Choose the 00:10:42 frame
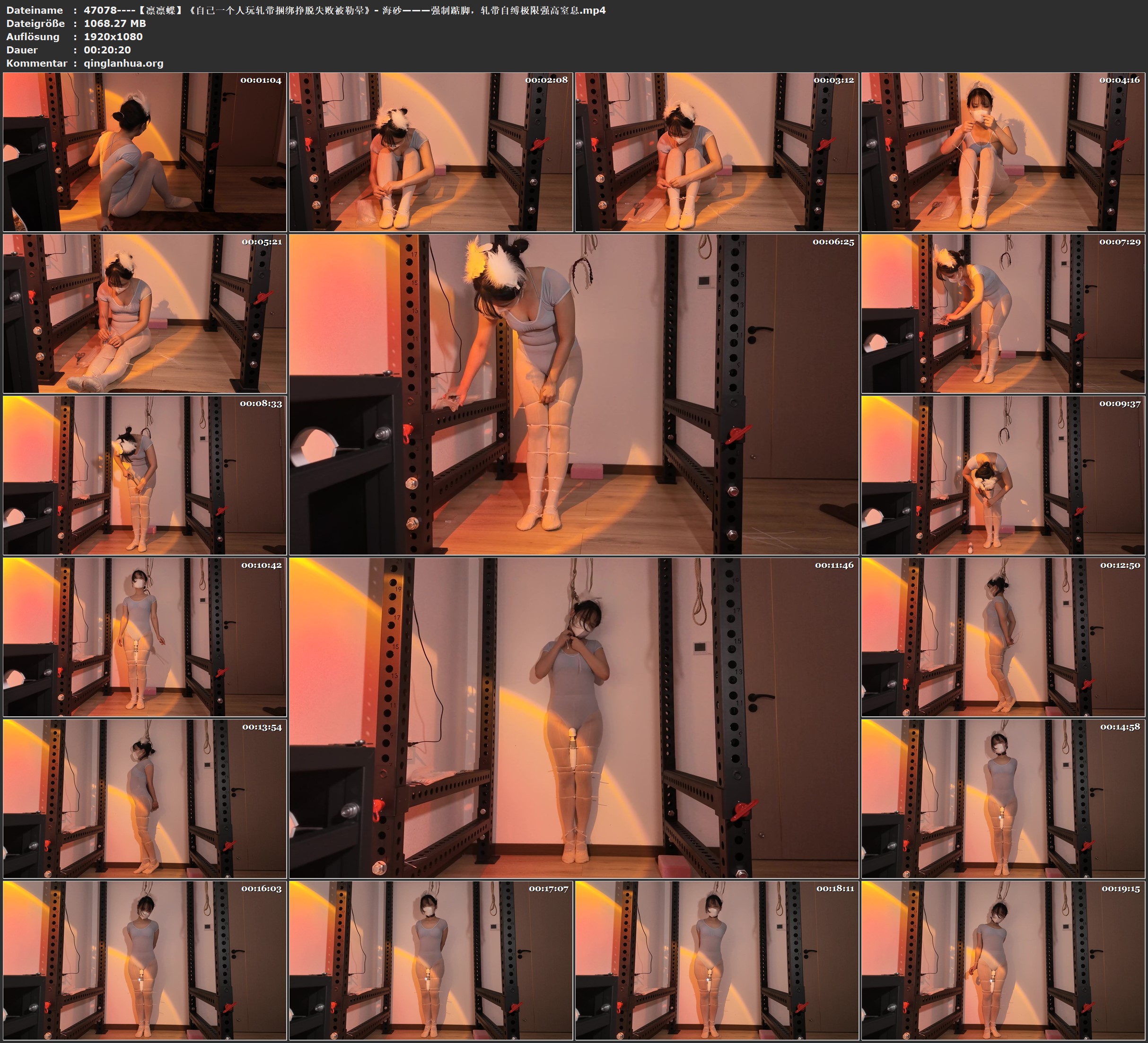1148x1043 pixels. pyautogui.click(x=145, y=636)
